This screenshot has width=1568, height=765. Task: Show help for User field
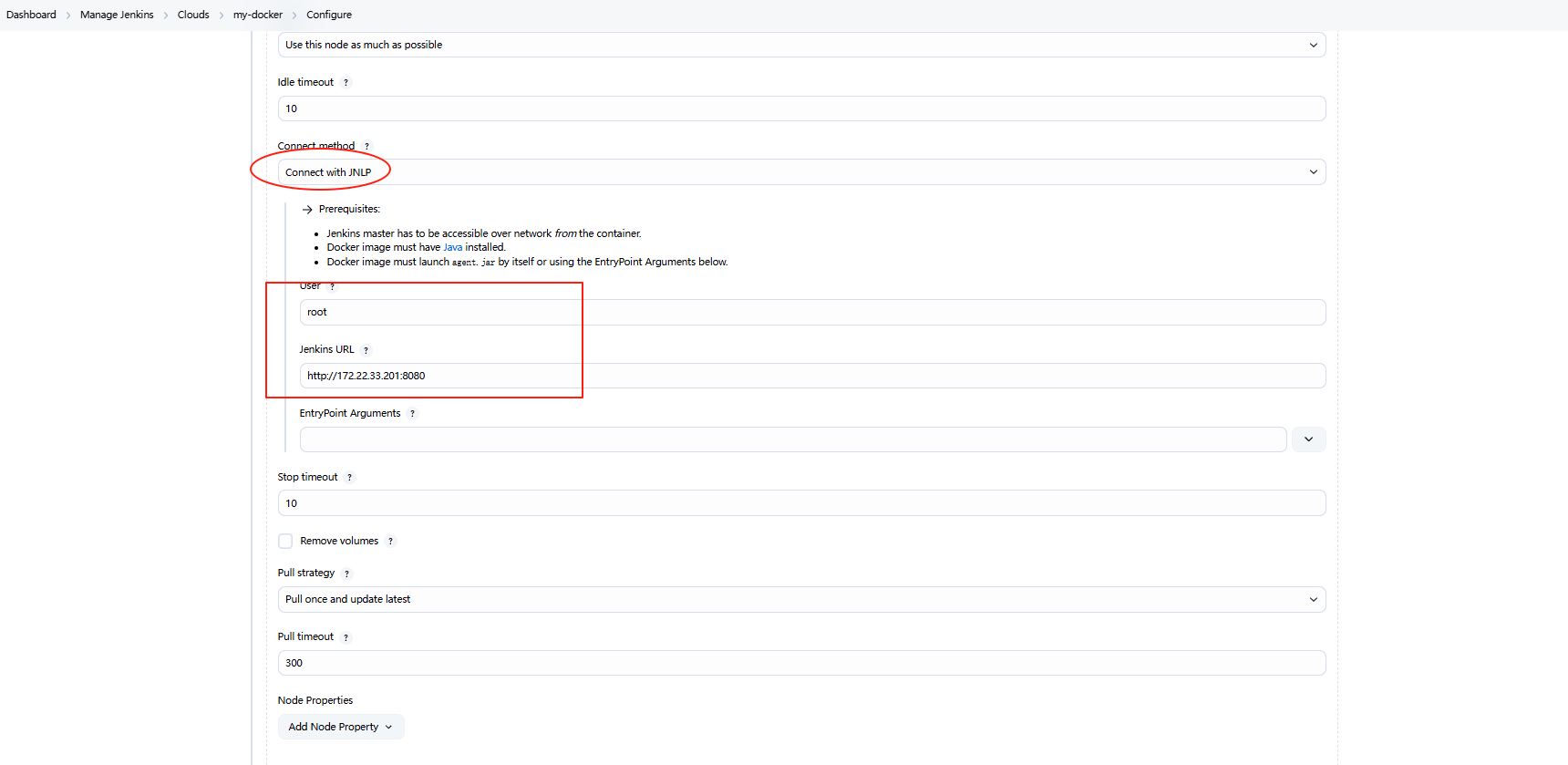pyautogui.click(x=333, y=286)
